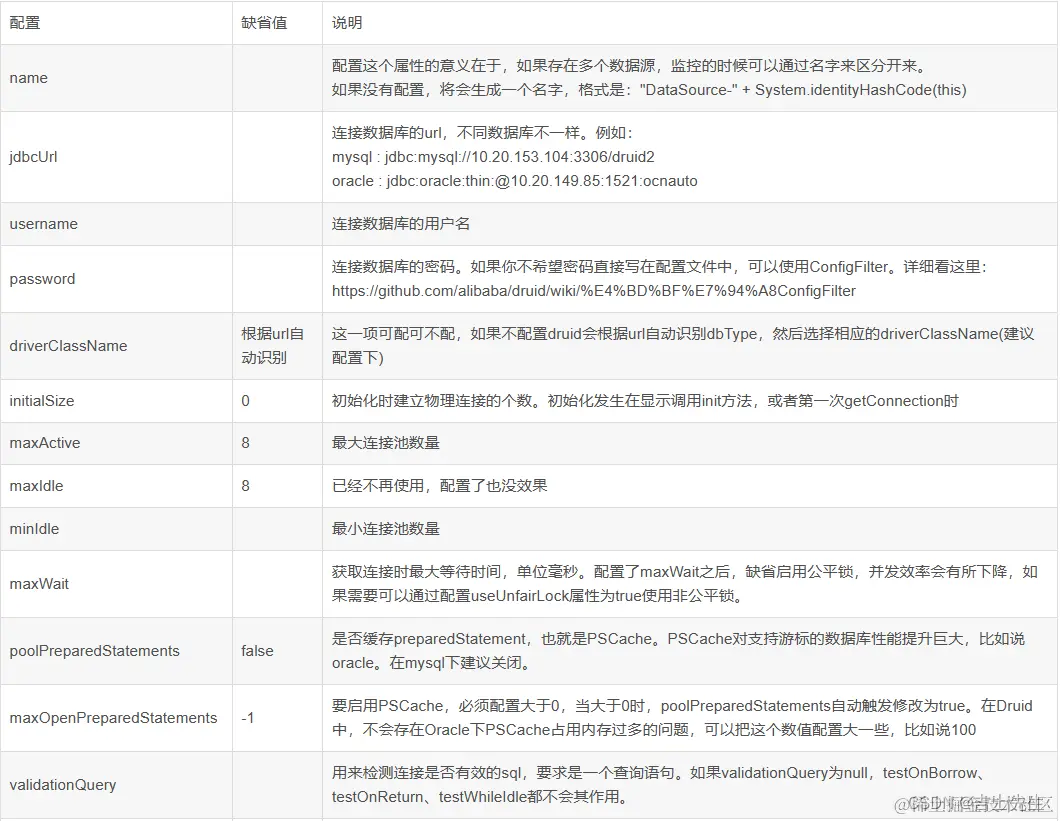Screen dimensions: 1060x821
Task: Click the line 'oracle。在mysql下建议关闭。'
Action: click(x=431, y=663)
